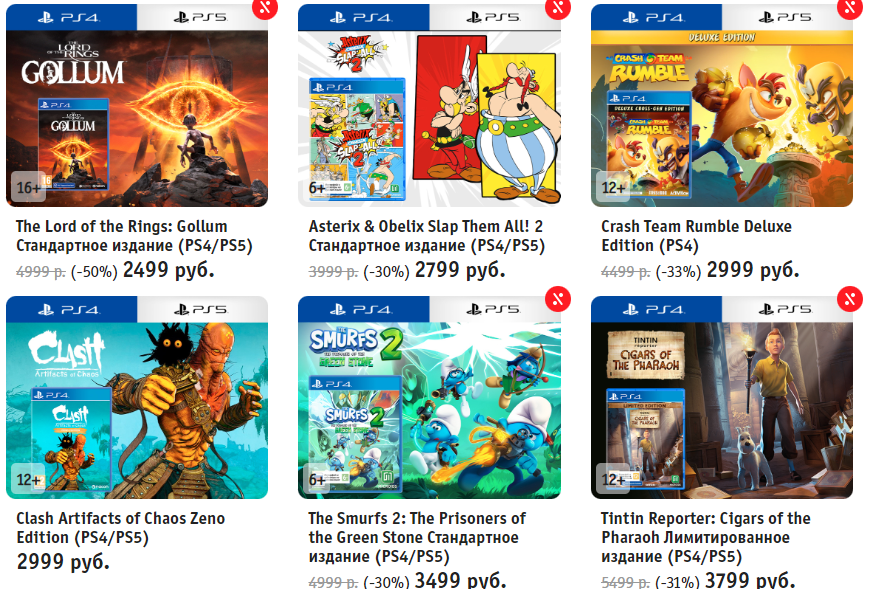
Task: Open Clash Artifacts of Chaos Zeno Edition link
Action: pyautogui.click(x=121, y=528)
